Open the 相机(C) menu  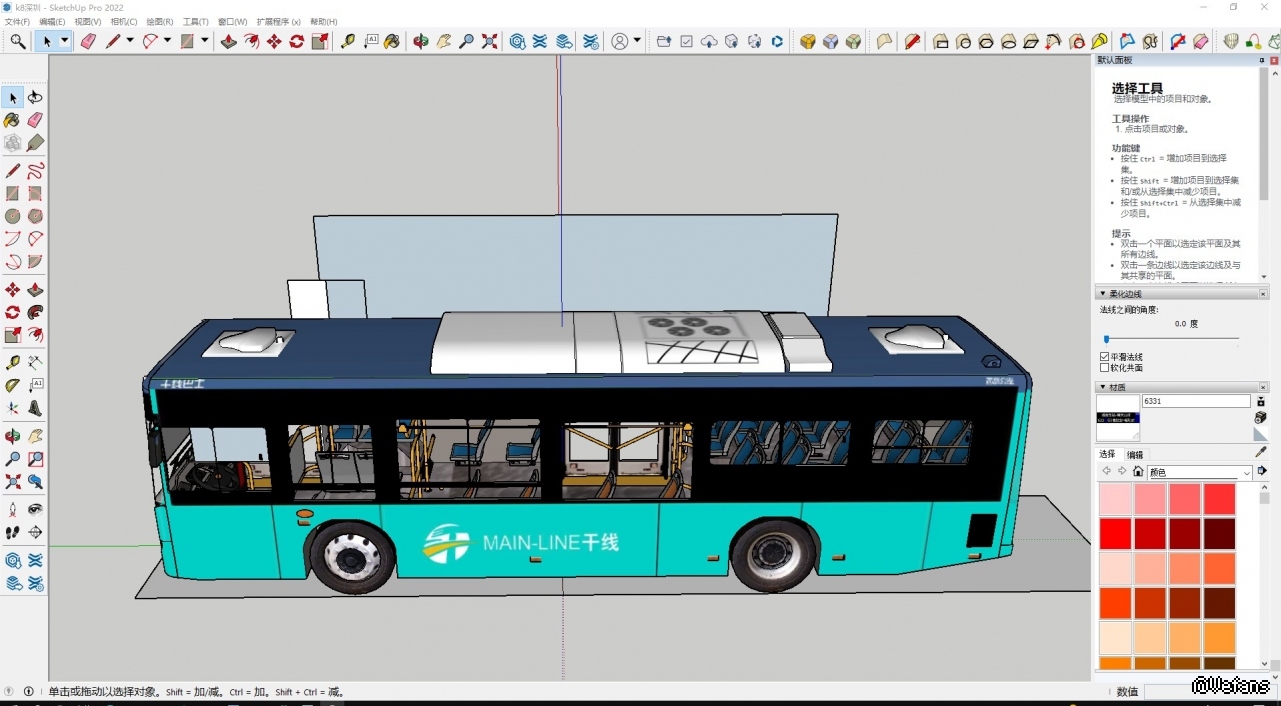(x=124, y=21)
